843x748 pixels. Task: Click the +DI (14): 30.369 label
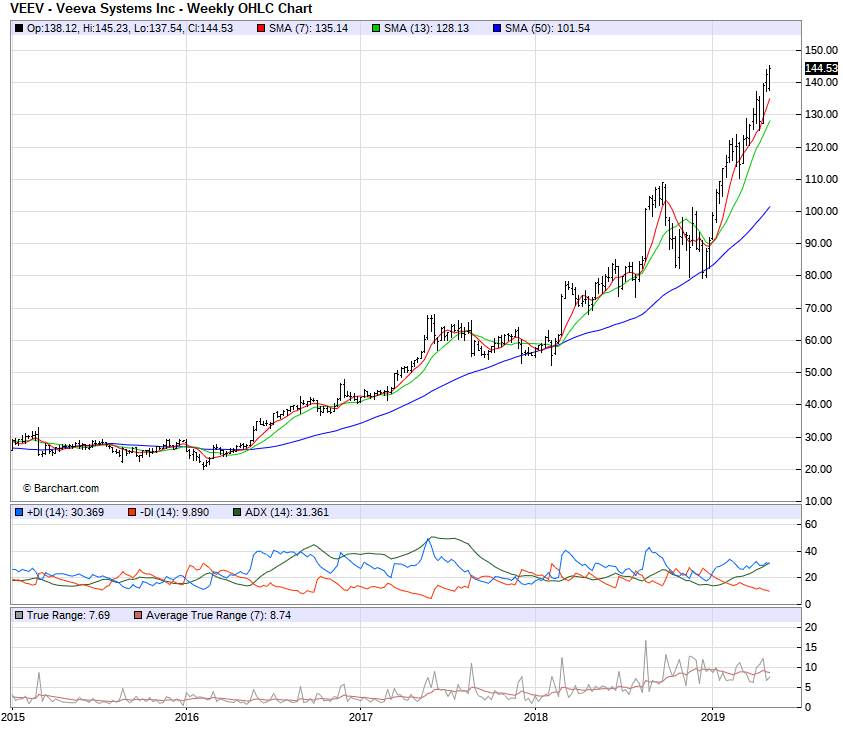65,512
